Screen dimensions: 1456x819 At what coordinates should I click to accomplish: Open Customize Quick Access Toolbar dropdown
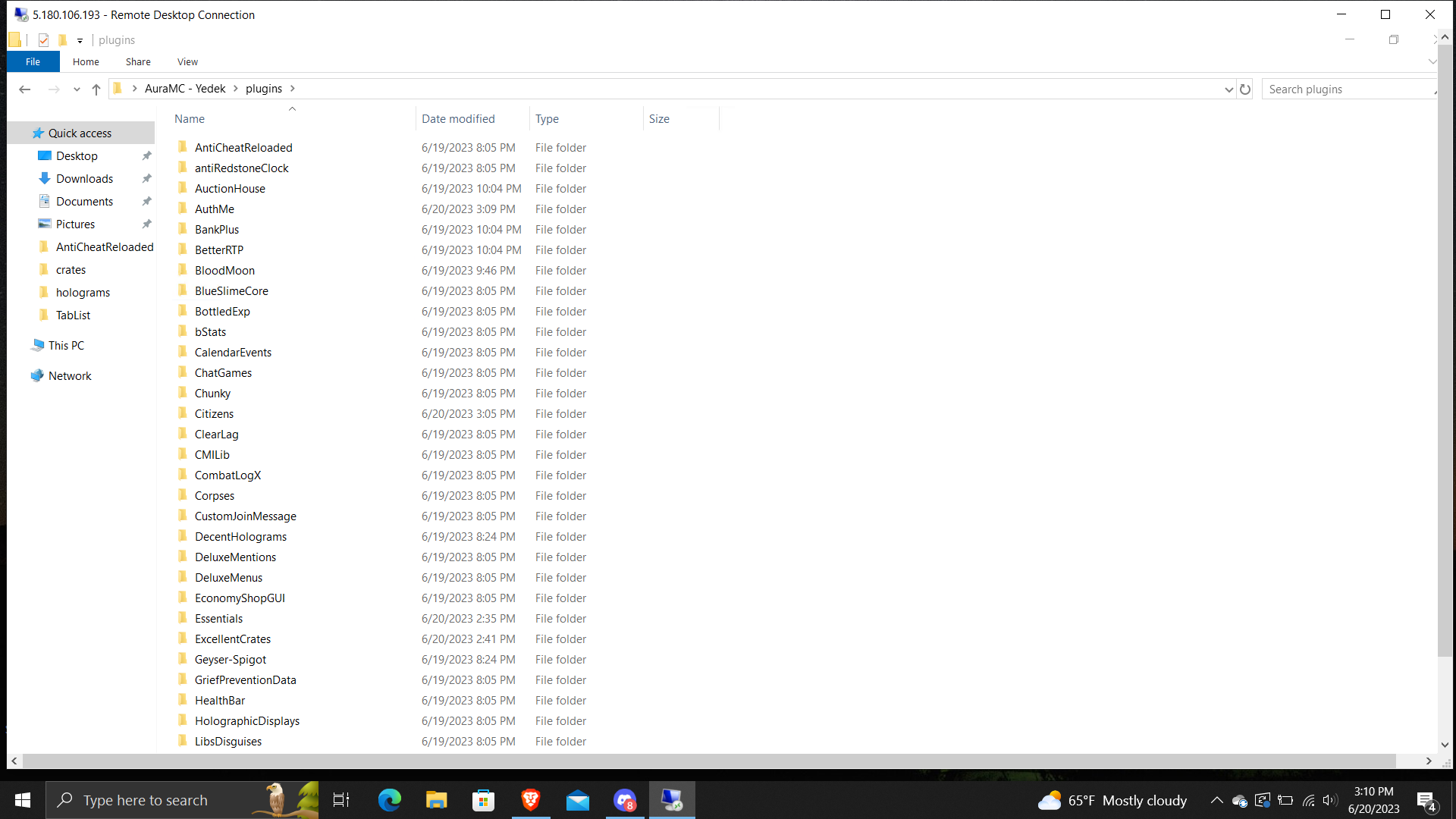(80, 41)
